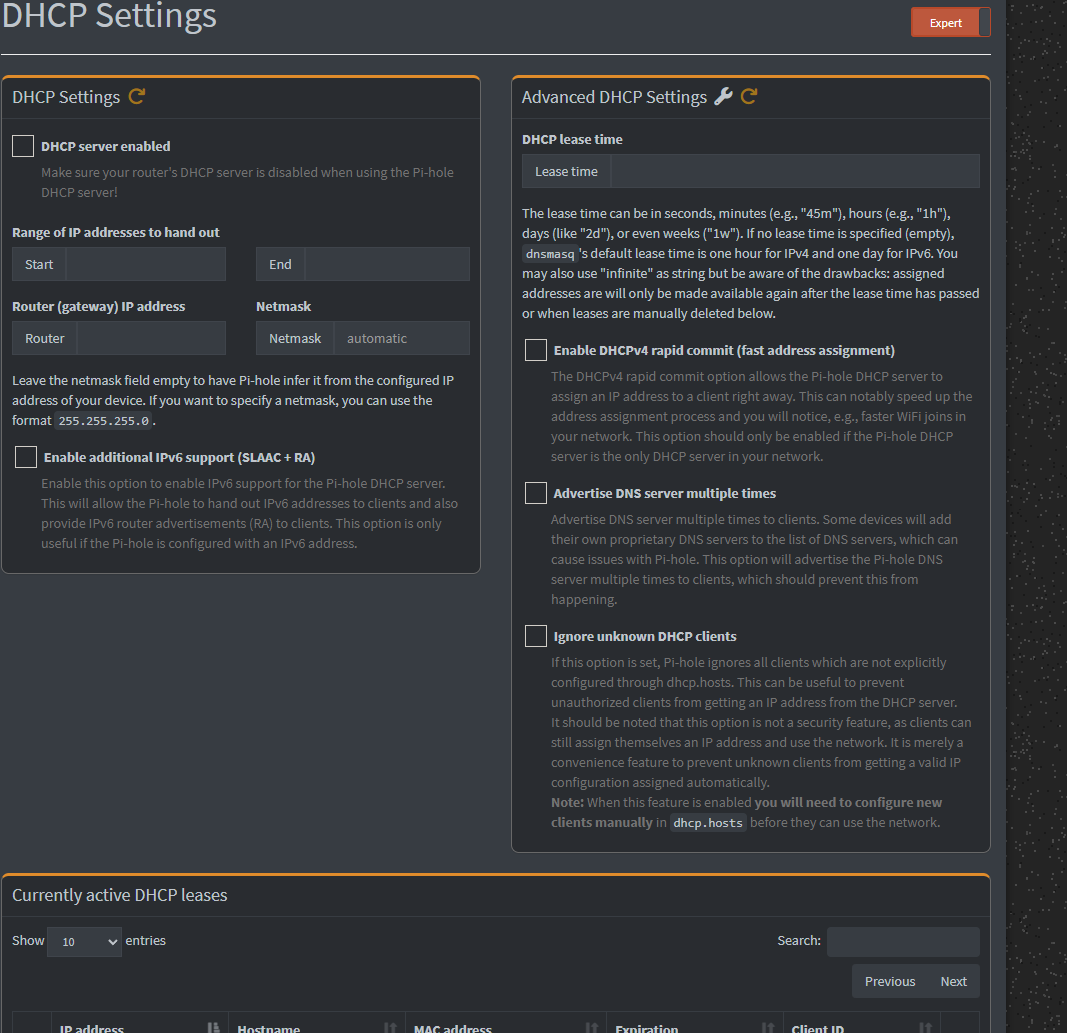Check Enable DHCPv4 rapid commit option
The width and height of the screenshot is (1067, 1033).
pyautogui.click(x=536, y=350)
